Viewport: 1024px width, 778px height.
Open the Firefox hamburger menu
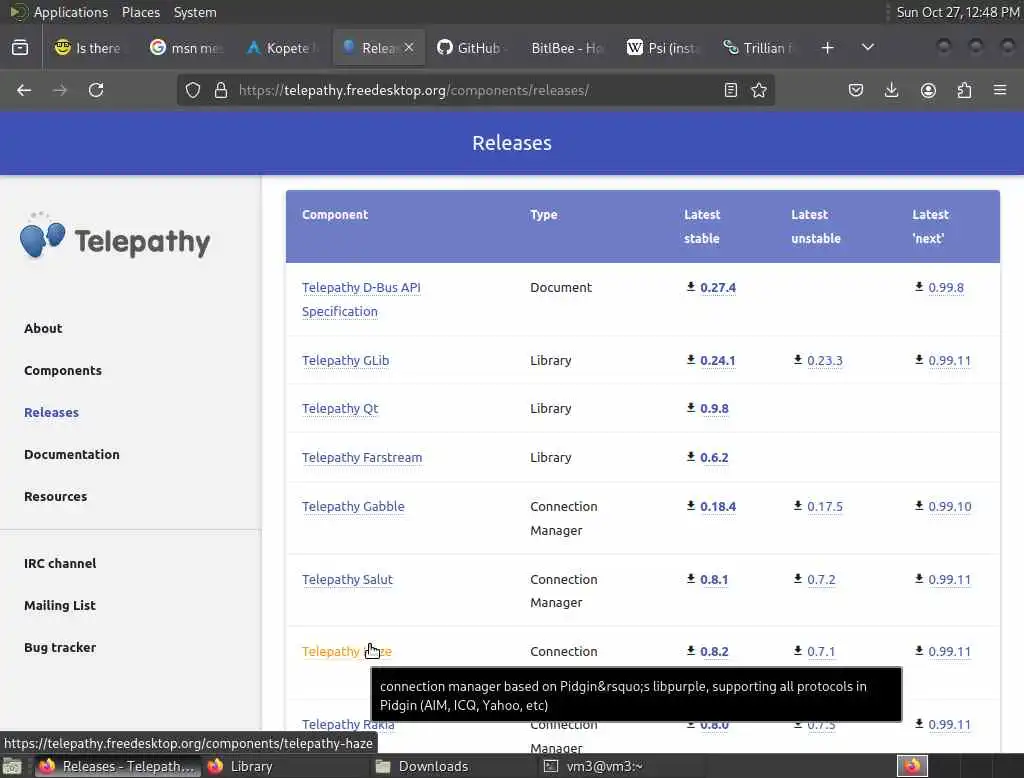coord(1000,90)
